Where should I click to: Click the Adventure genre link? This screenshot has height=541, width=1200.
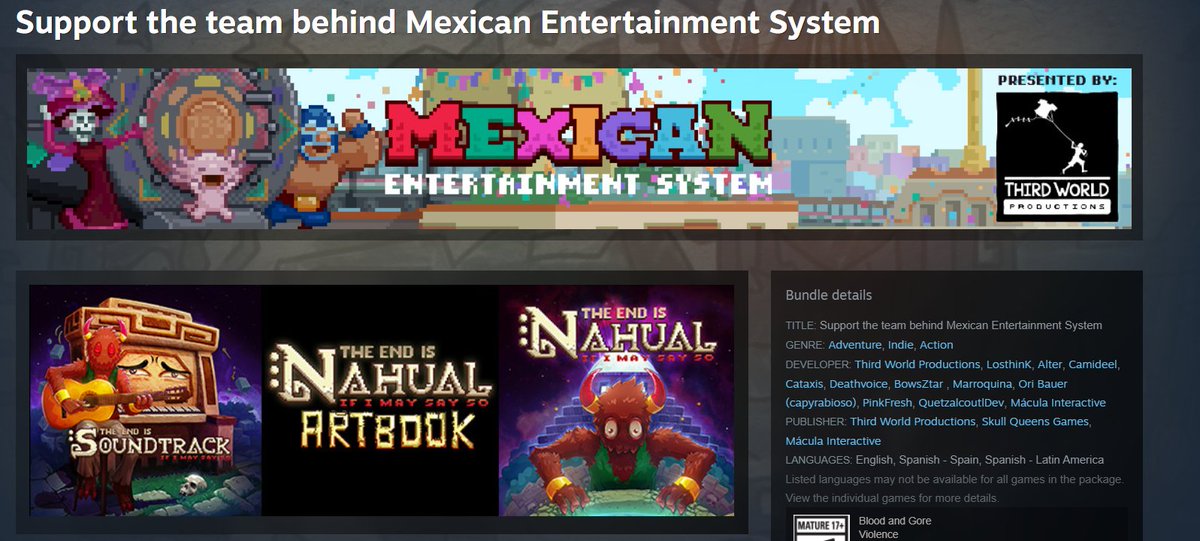855,345
